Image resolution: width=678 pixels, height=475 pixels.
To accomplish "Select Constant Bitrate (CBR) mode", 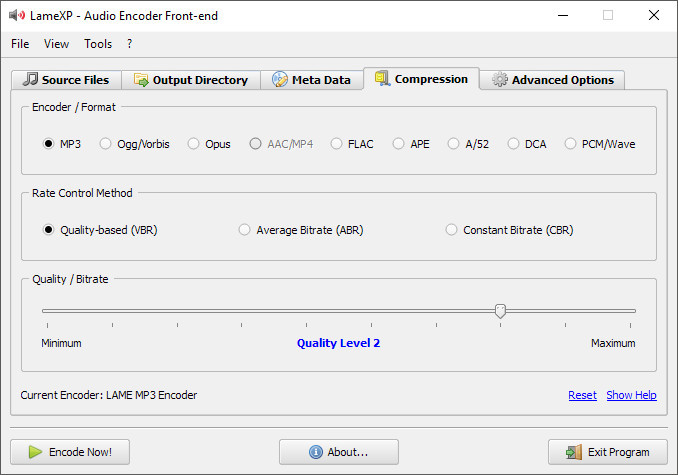I will 452,230.
